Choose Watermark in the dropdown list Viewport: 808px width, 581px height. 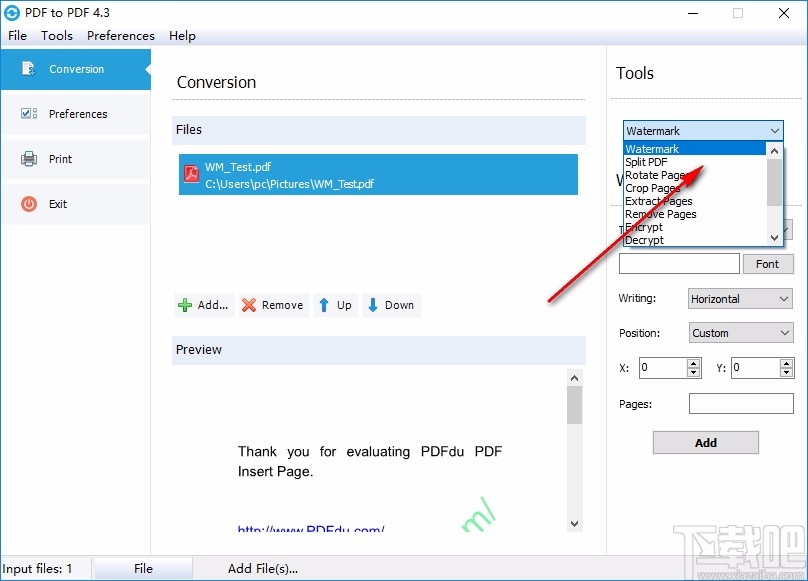pos(695,148)
